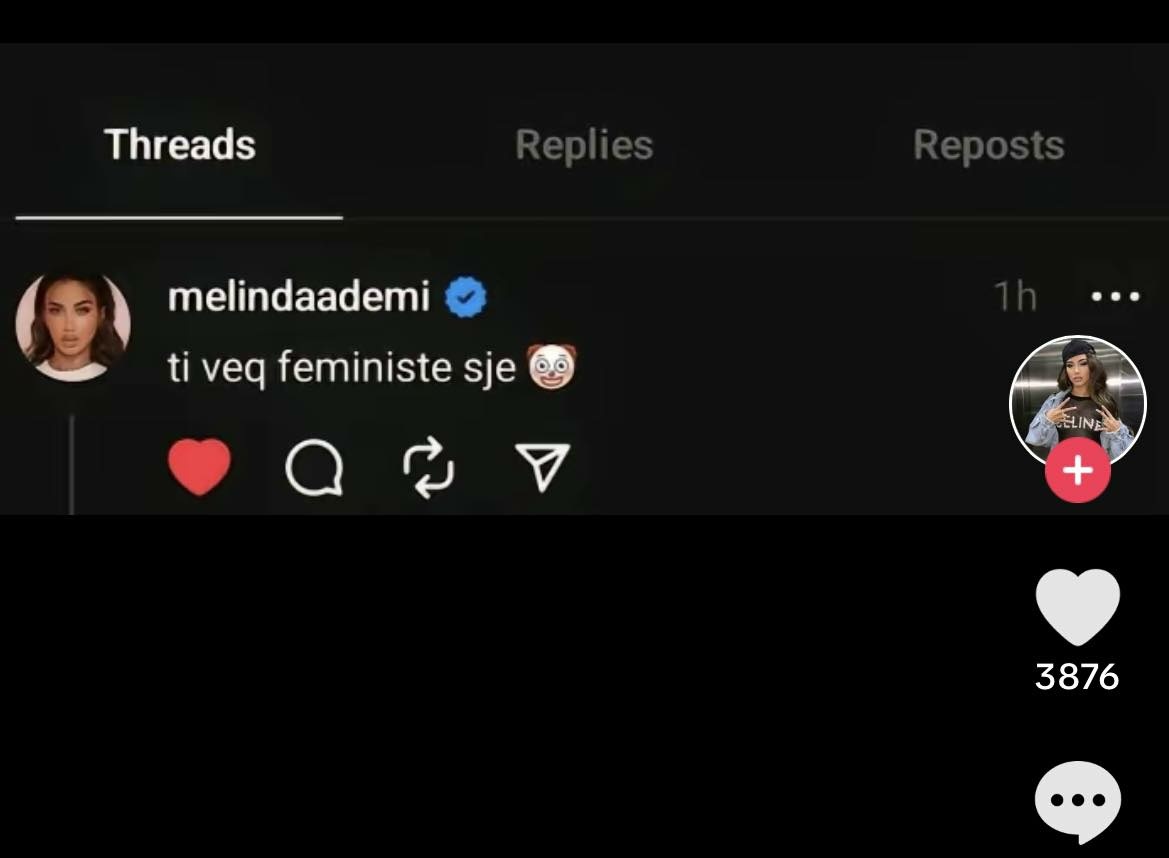
Task: Like the video with the white heart
Action: [x=1077, y=607]
